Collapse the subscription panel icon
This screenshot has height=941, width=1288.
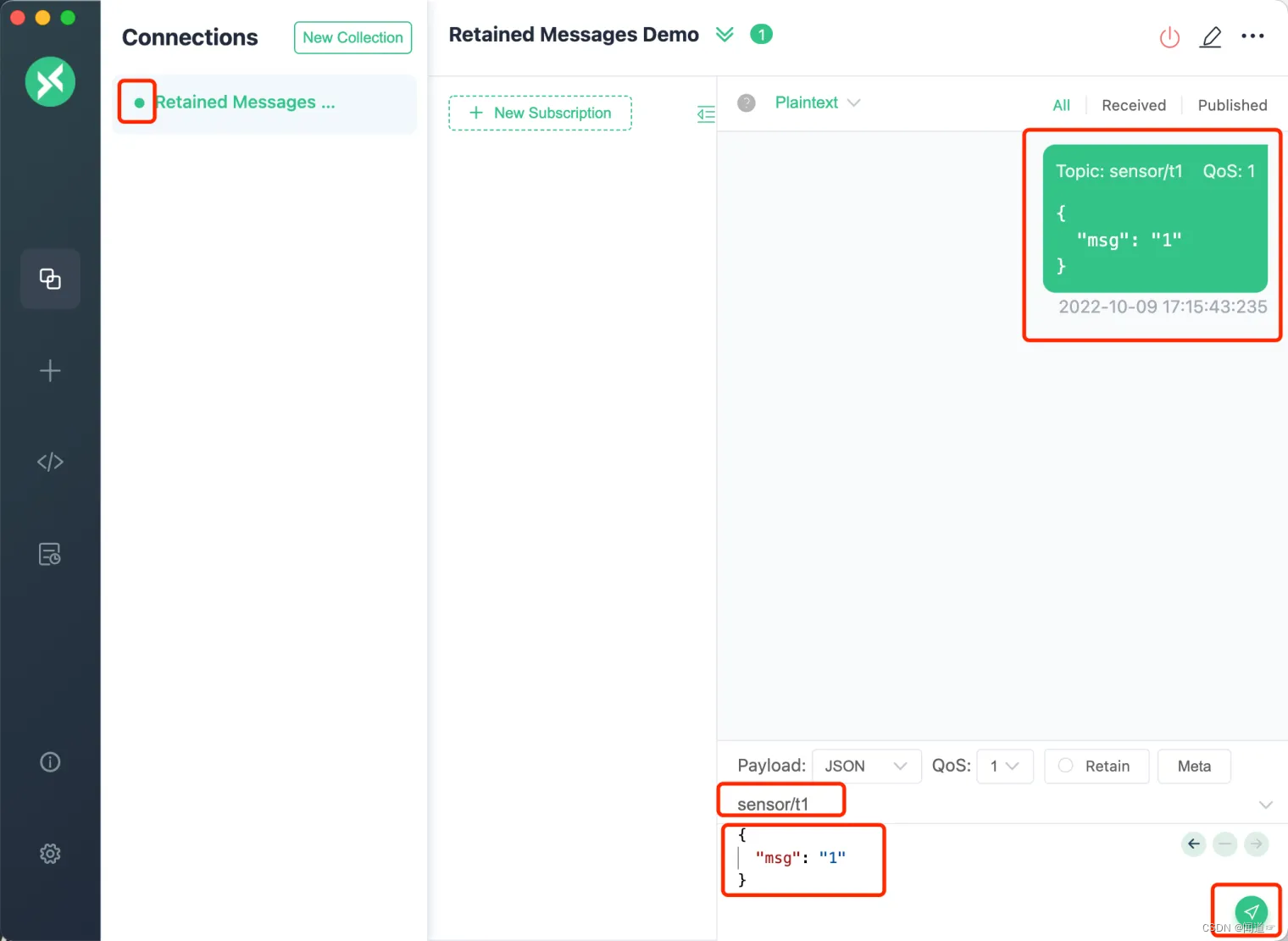tap(705, 114)
